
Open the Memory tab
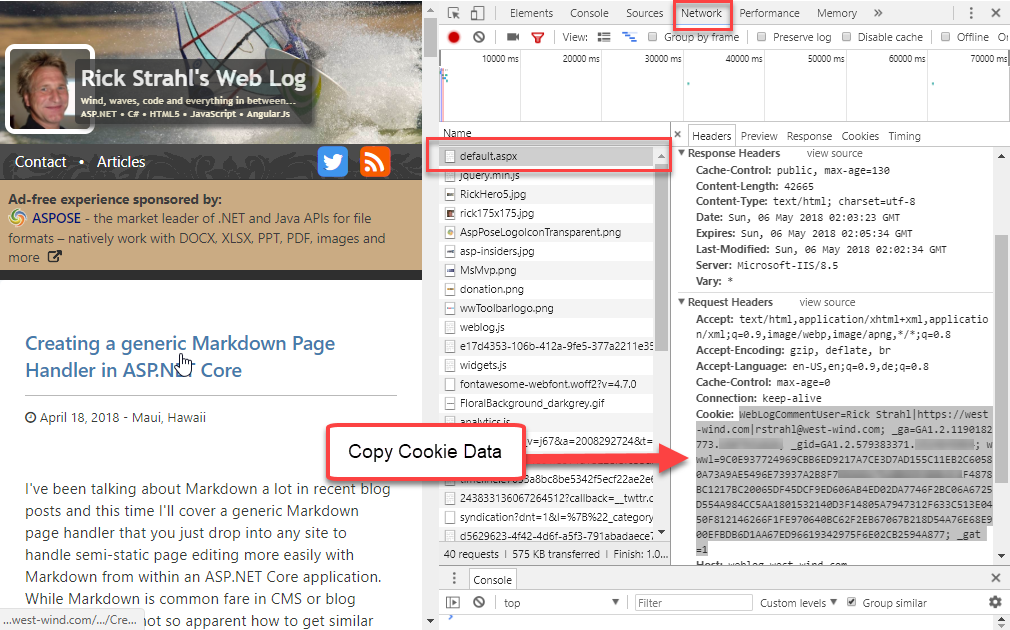(x=837, y=13)
